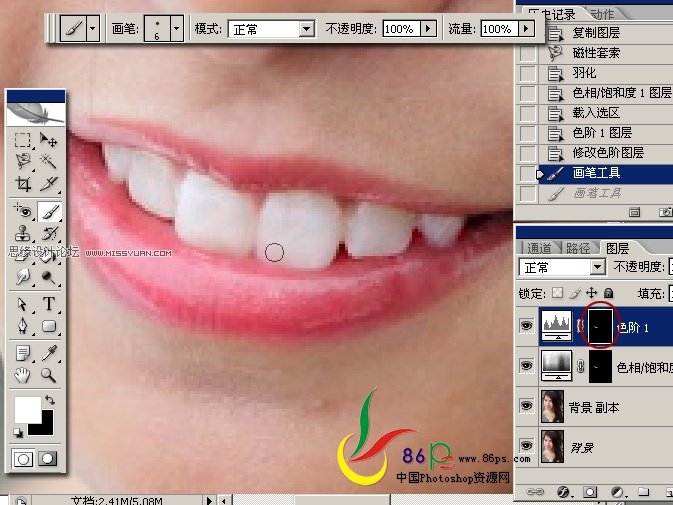This screenshot has width=673, height=505.
Task: Click the Link layers icon
Action: pyautogui.click(x=535, y=492)
